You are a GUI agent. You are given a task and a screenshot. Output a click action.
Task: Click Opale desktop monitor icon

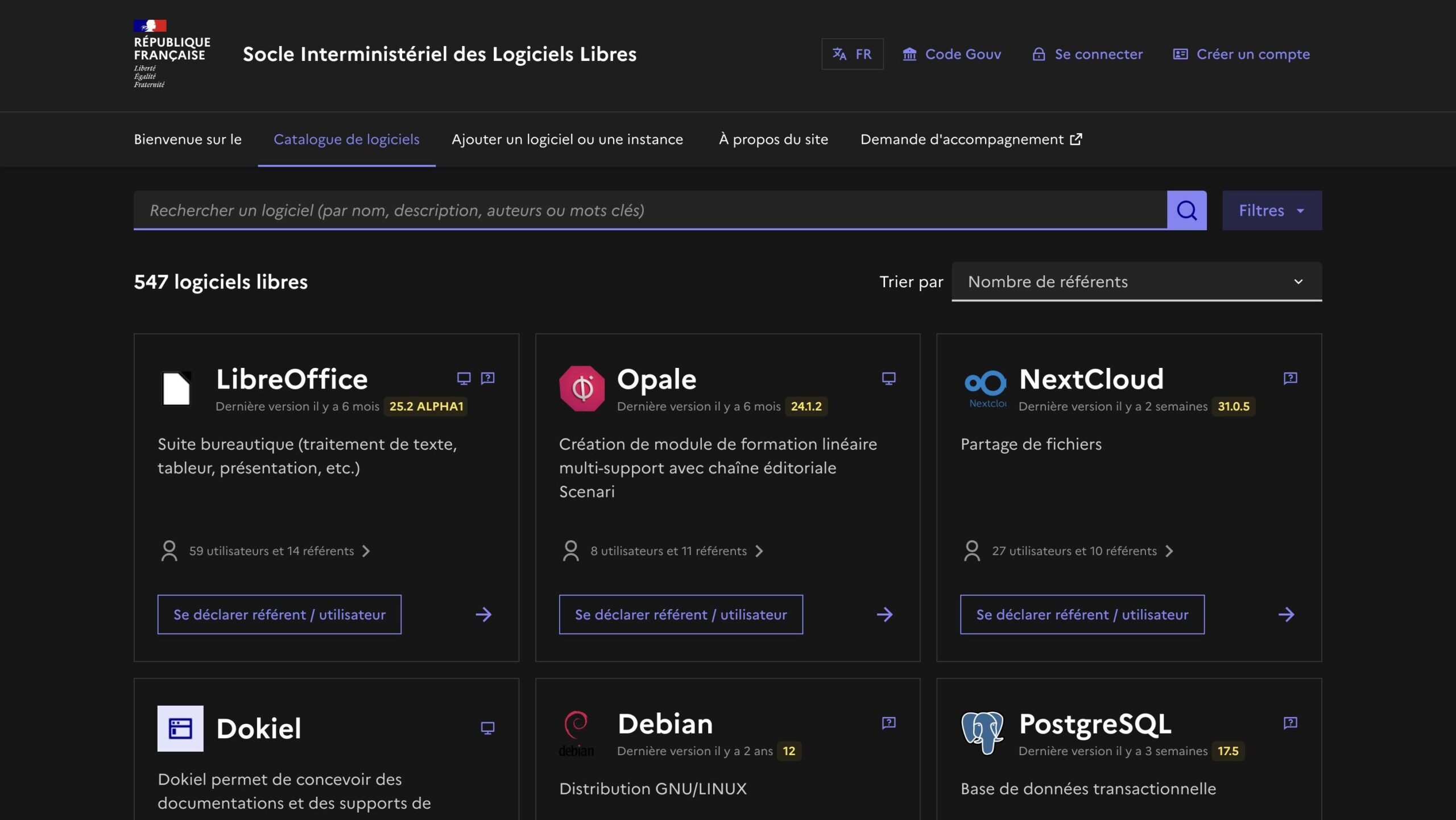tap(888, 378)
